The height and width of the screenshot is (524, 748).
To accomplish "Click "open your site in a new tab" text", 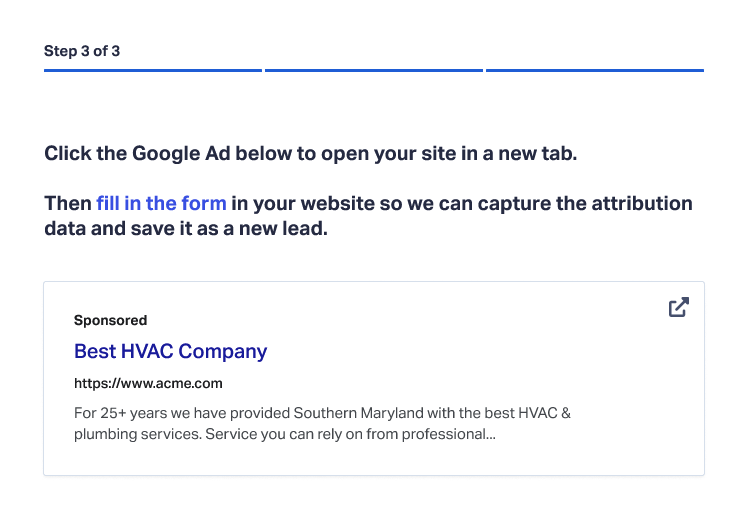I will 449,154.
